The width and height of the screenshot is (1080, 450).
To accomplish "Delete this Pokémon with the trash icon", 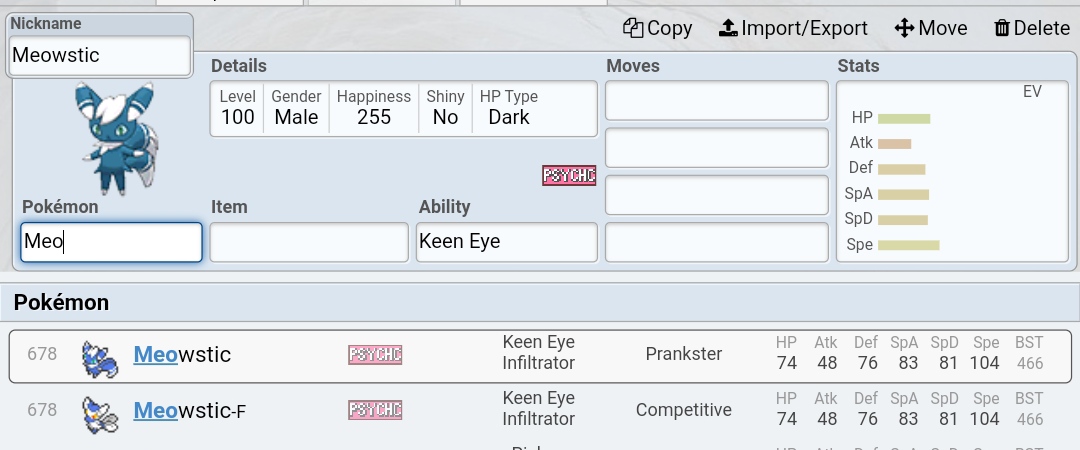I will (x=1001, y=28).
